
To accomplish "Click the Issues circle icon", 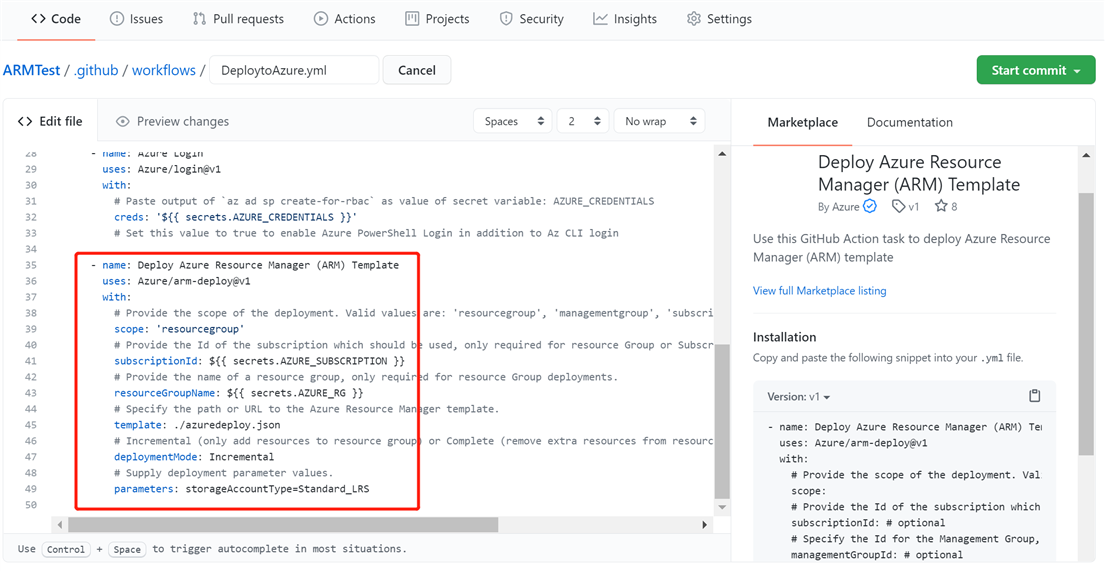I will (116, 19).
